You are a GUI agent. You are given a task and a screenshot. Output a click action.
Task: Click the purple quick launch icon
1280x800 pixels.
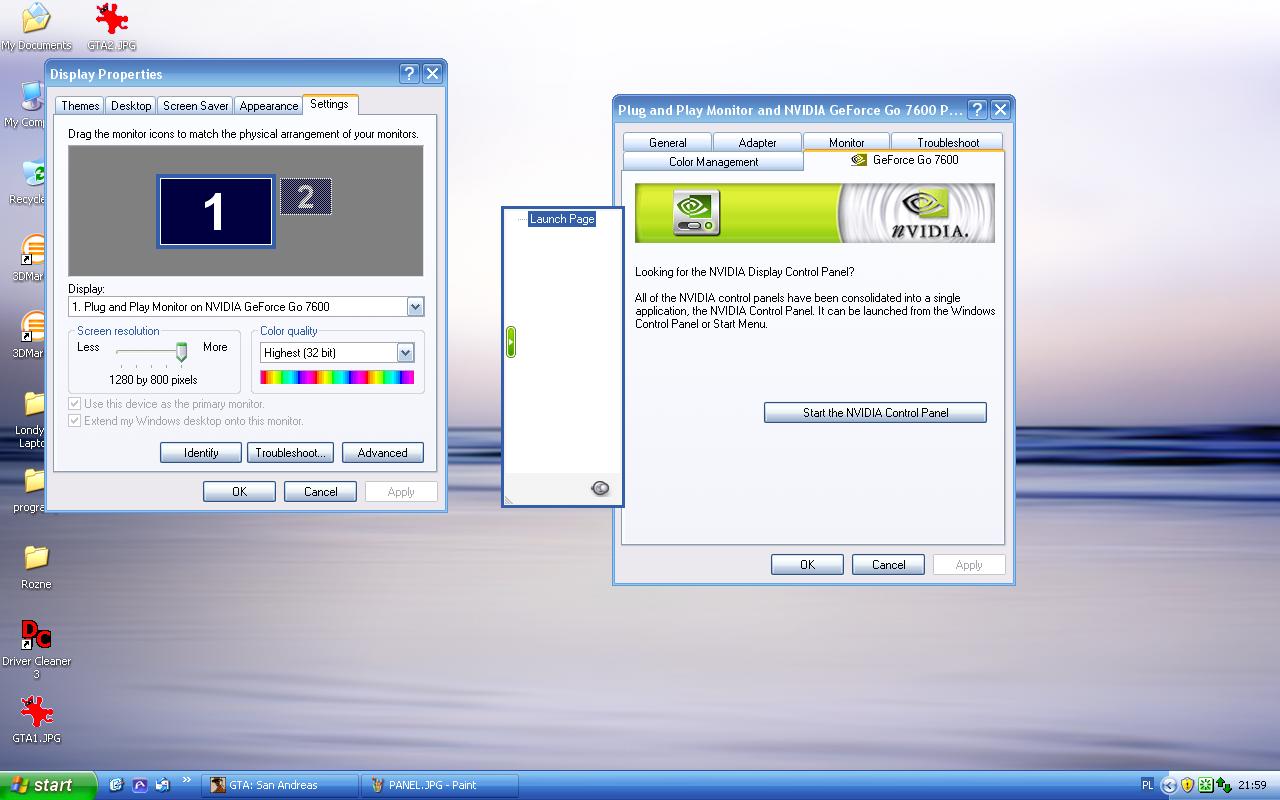click(x=139, y=785)
